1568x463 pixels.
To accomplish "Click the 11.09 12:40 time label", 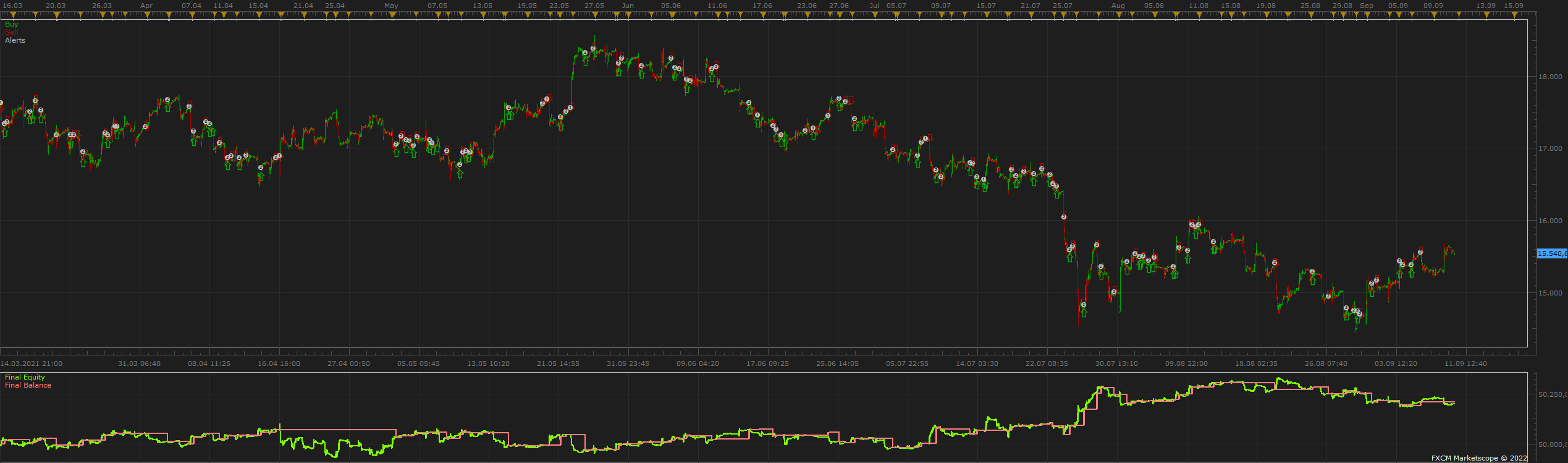I will (1466, 363).
